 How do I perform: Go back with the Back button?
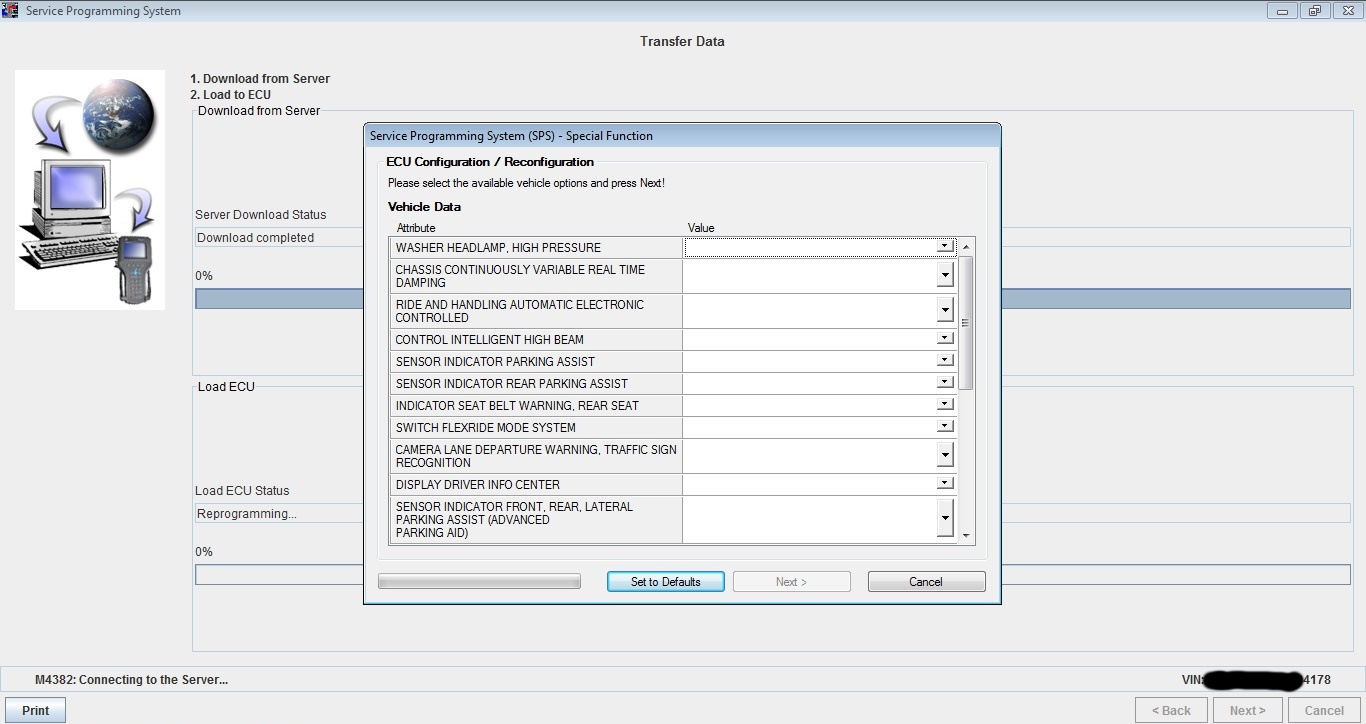tap(1171, 710)
